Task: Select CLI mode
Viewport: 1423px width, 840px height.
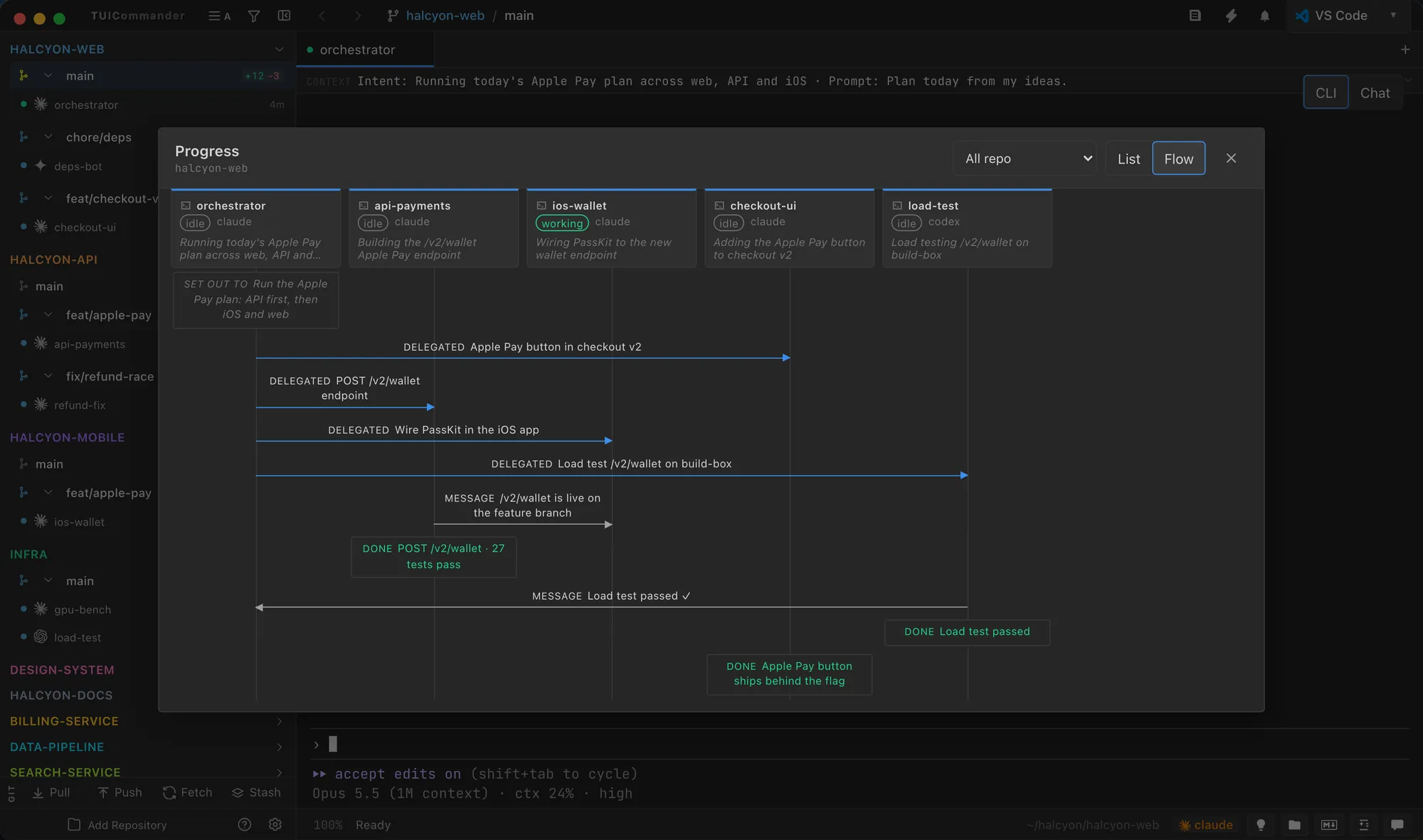Action: [1326, 92]
